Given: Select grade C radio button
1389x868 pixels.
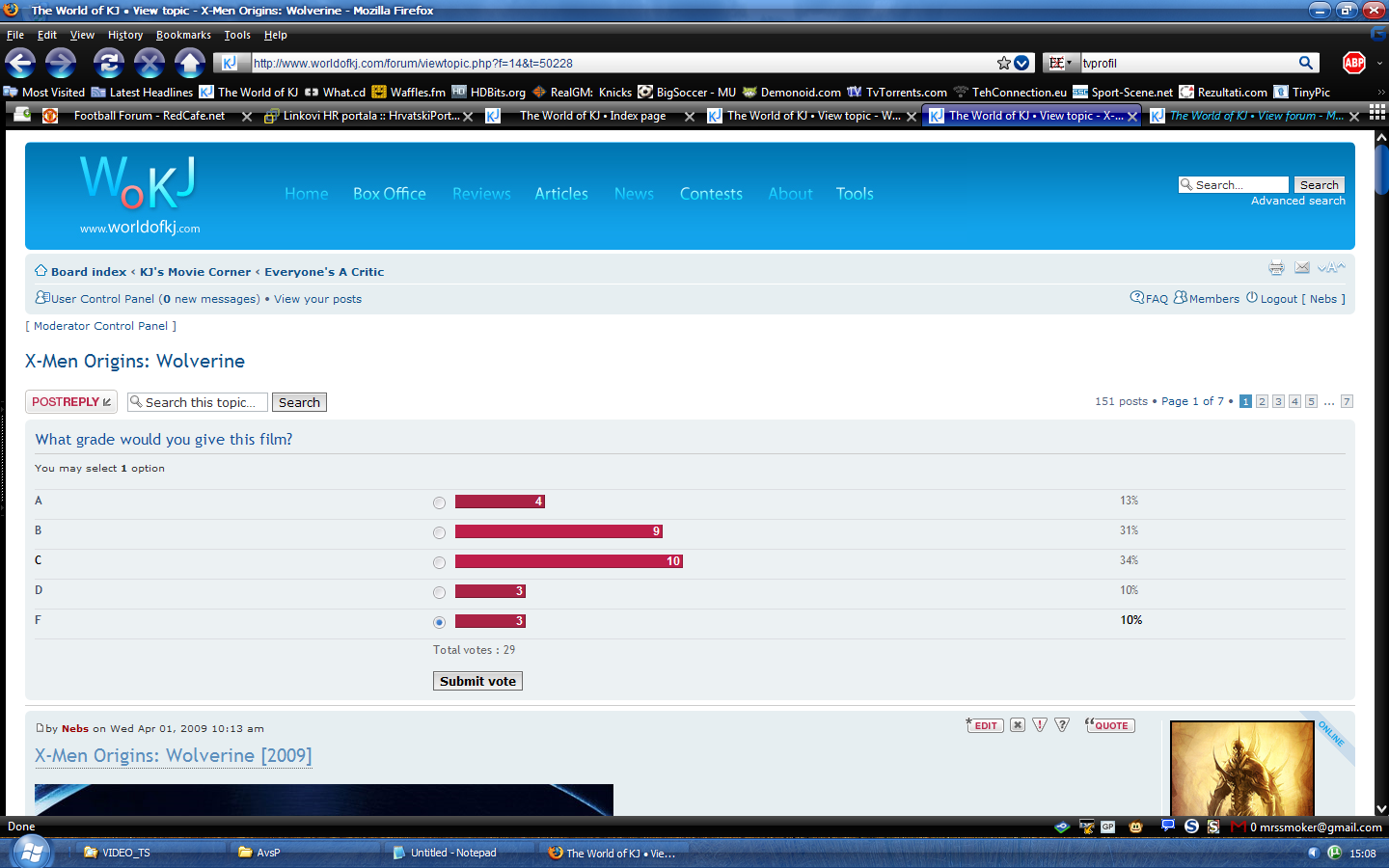Looking at the screenshot, I should click(x=439, y=562).
